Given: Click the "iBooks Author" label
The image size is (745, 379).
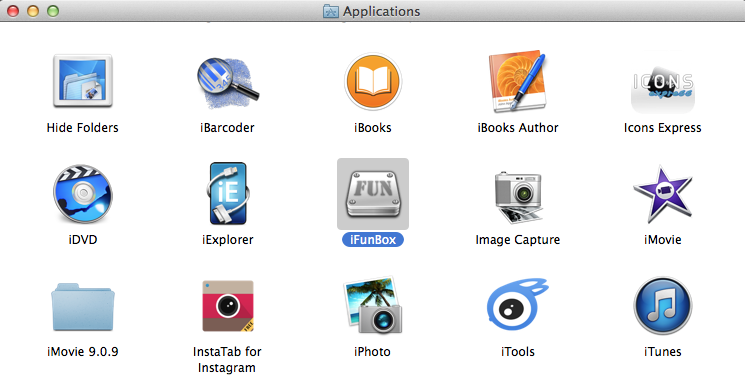Looking at the screenshot, I should 518,128.
